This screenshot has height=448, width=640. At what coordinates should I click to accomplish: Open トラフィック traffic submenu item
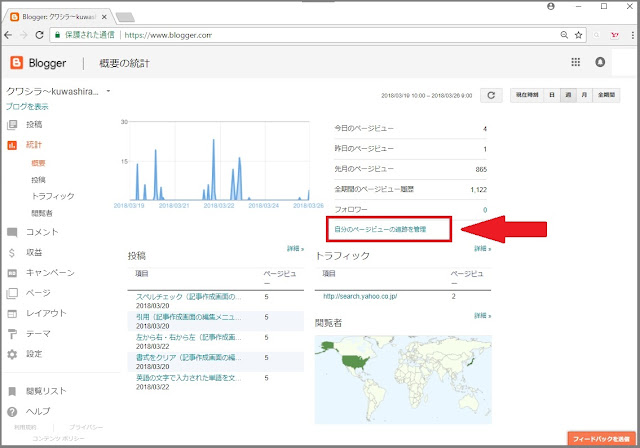pyautogui.click(x=53, y=196)
